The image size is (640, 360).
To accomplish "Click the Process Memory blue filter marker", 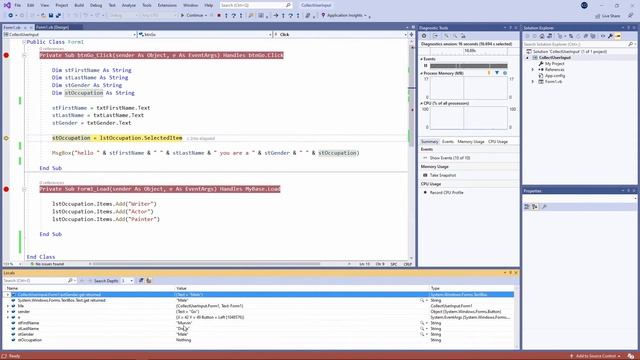I will point(497,73).
